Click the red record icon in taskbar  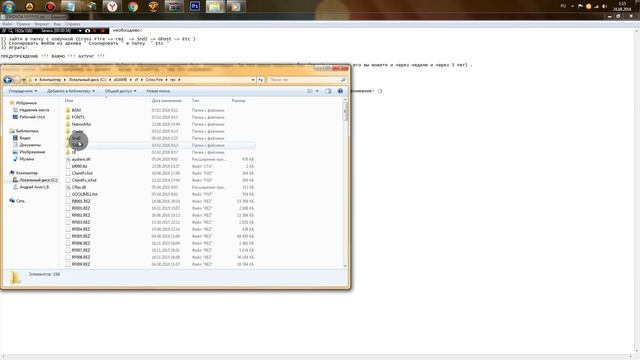[x=50, y=6]
